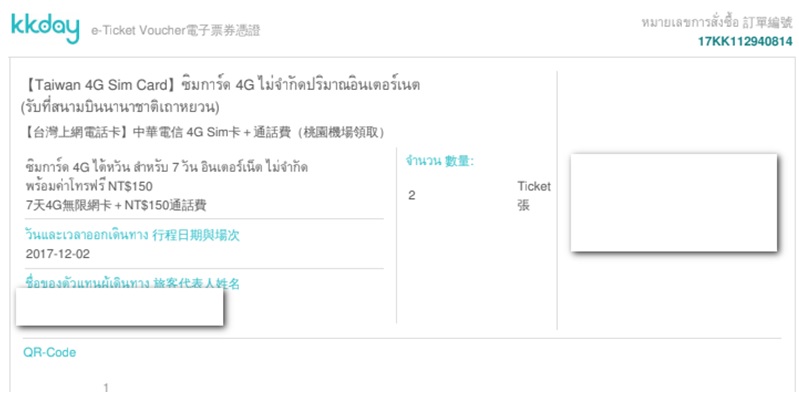Click the white redacted box on the right
The height and width of the screenshot is (405, 799).
coord(674,202)
